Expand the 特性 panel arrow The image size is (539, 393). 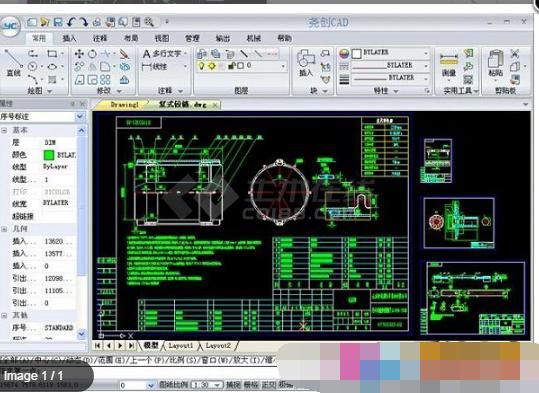(396, 91)
